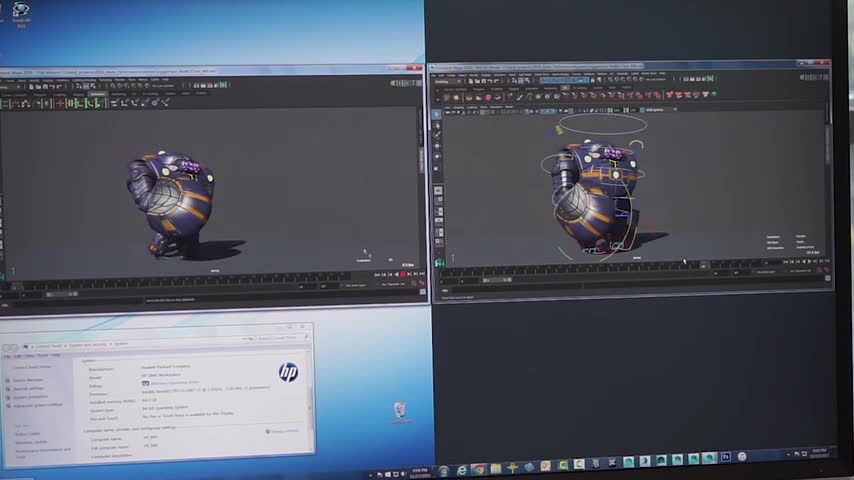The height and width of the screenshot is (480, 854).
Task: Click Open Scene icon in right Maya status line
Action: tap(478, 81)
